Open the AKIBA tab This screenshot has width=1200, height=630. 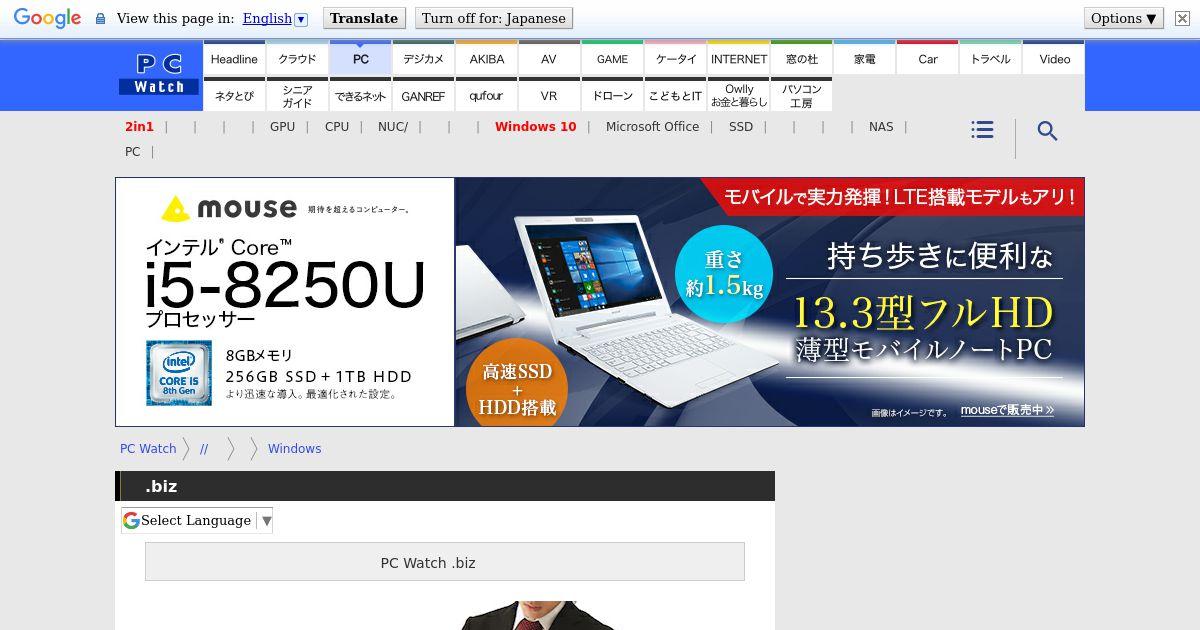pos(486,58)
